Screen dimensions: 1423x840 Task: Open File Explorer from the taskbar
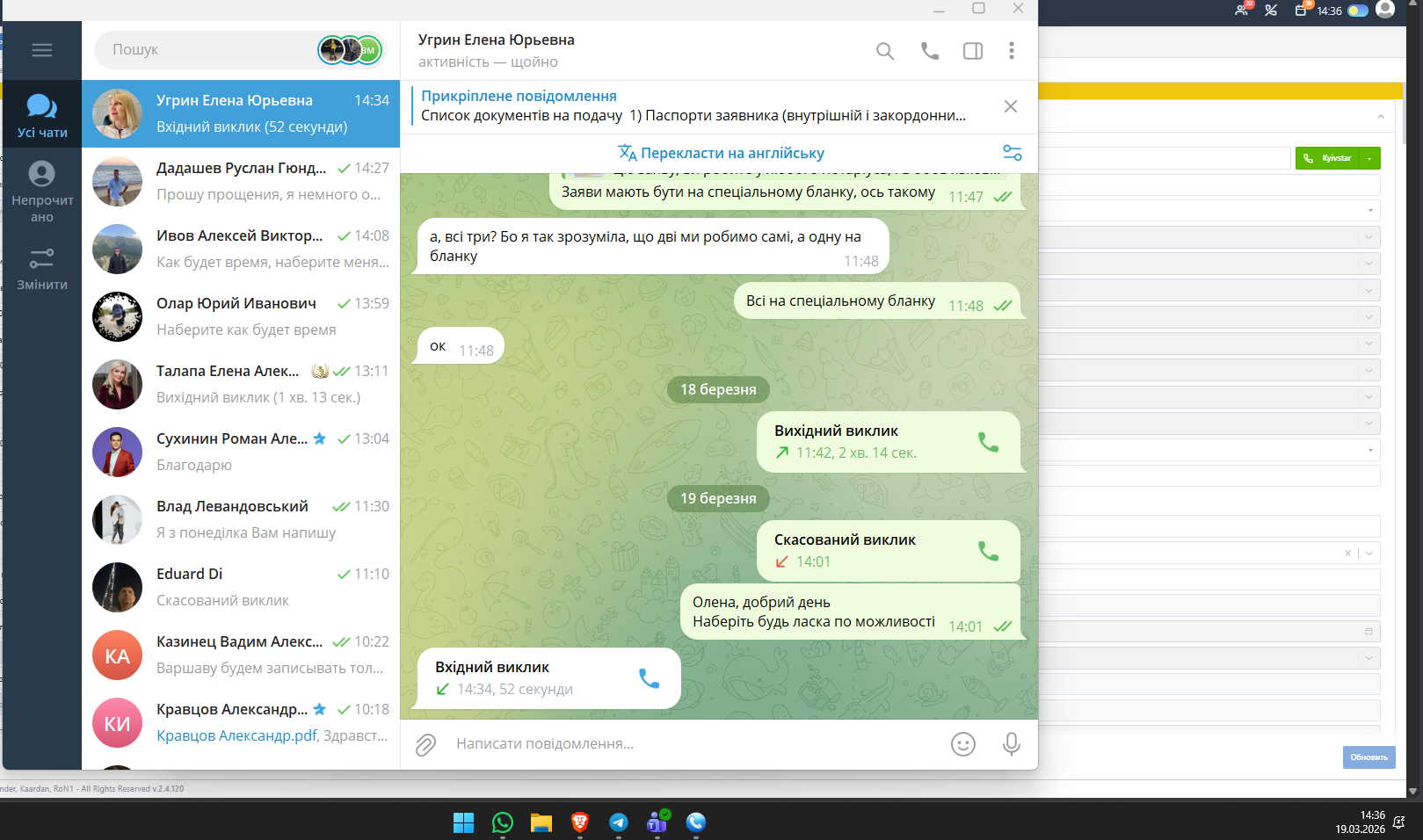click(541, 822)
